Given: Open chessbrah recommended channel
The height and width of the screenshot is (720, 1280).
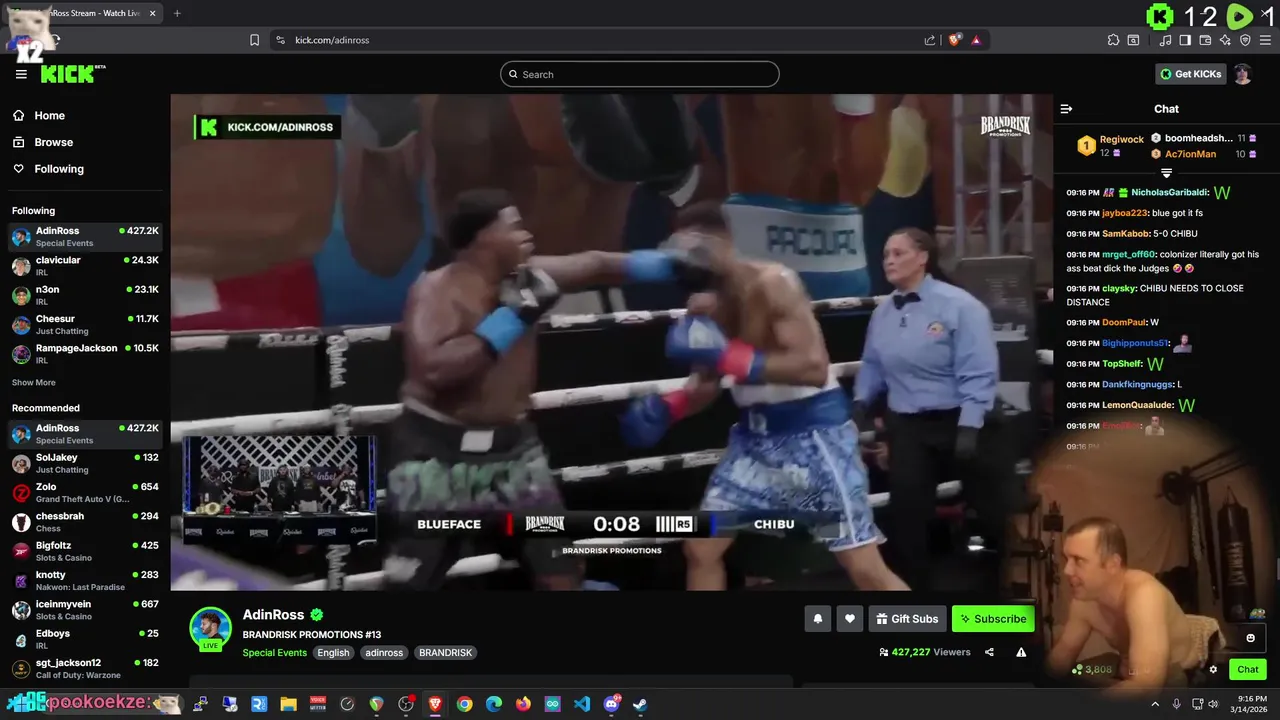Looking at the screenshot, I should pos(85,522).
